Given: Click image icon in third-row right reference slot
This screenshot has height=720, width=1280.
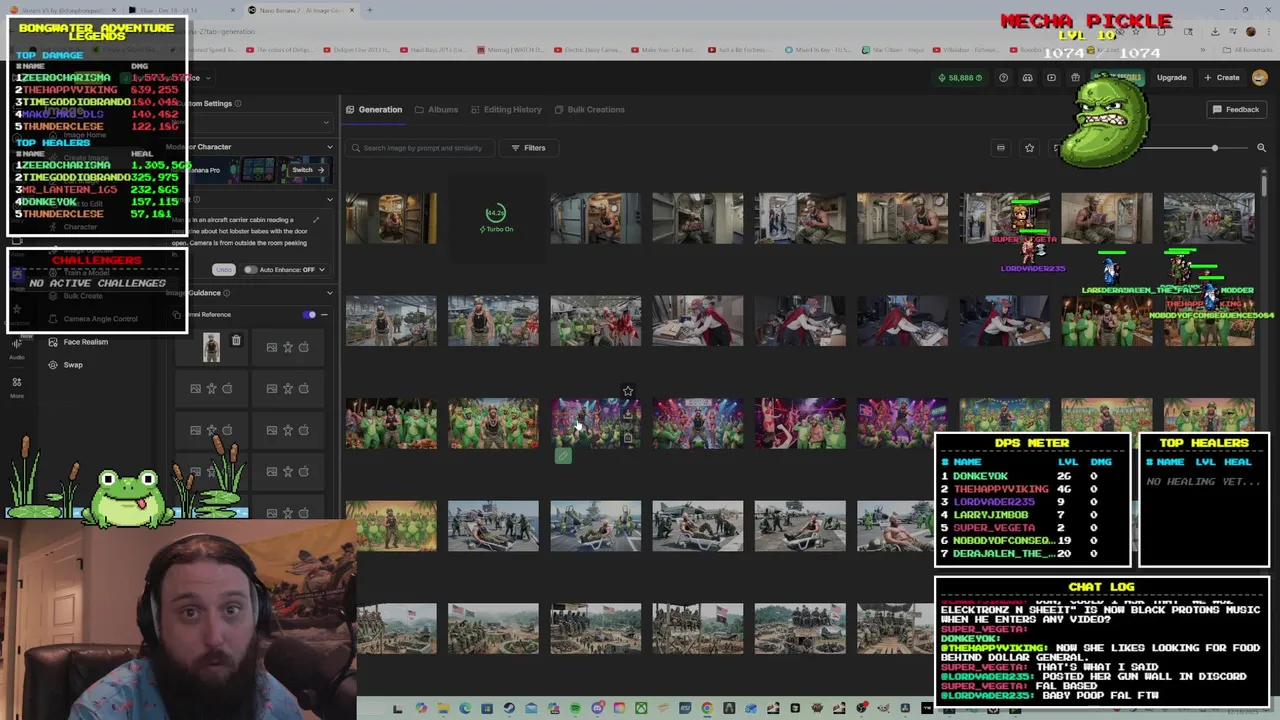Looking at the screenshot, I should pos(272,431).
